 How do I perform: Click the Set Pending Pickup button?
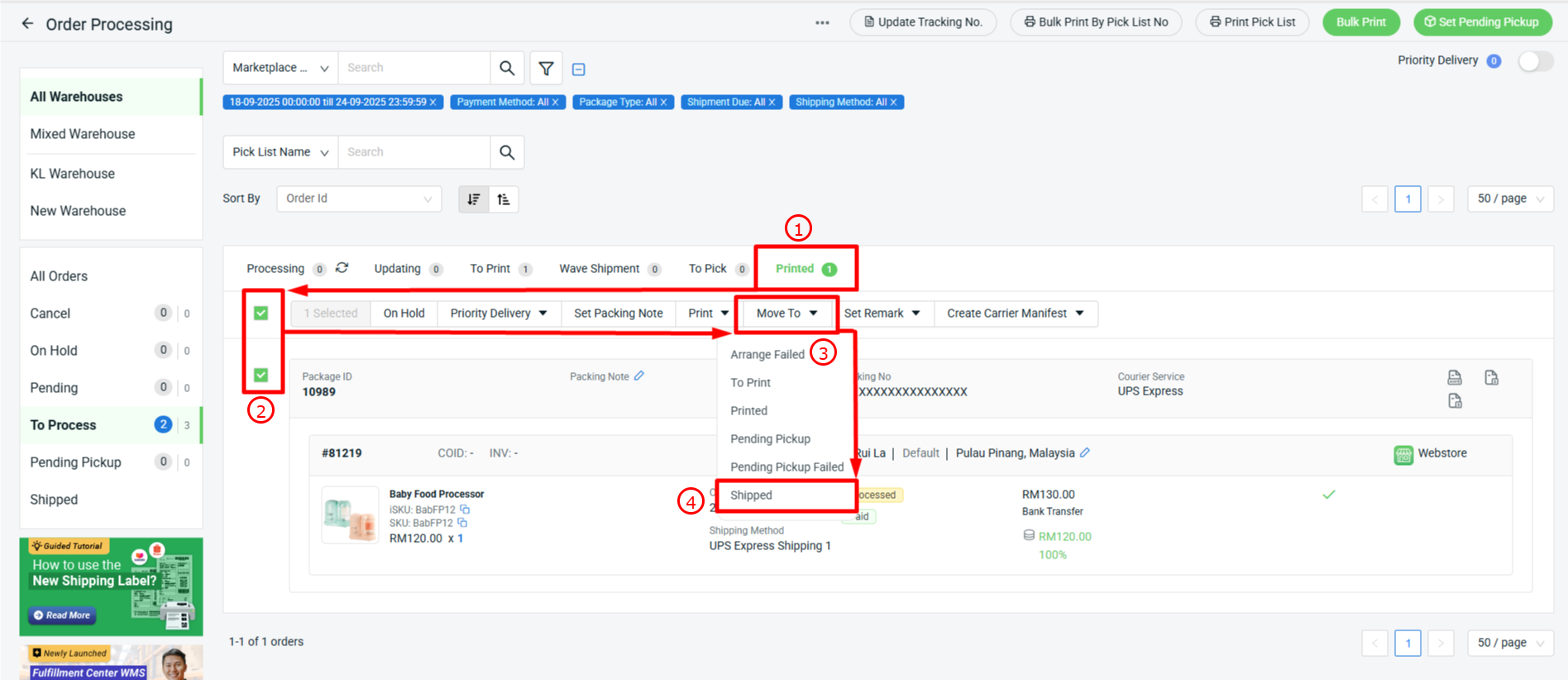click(1482, 22)
